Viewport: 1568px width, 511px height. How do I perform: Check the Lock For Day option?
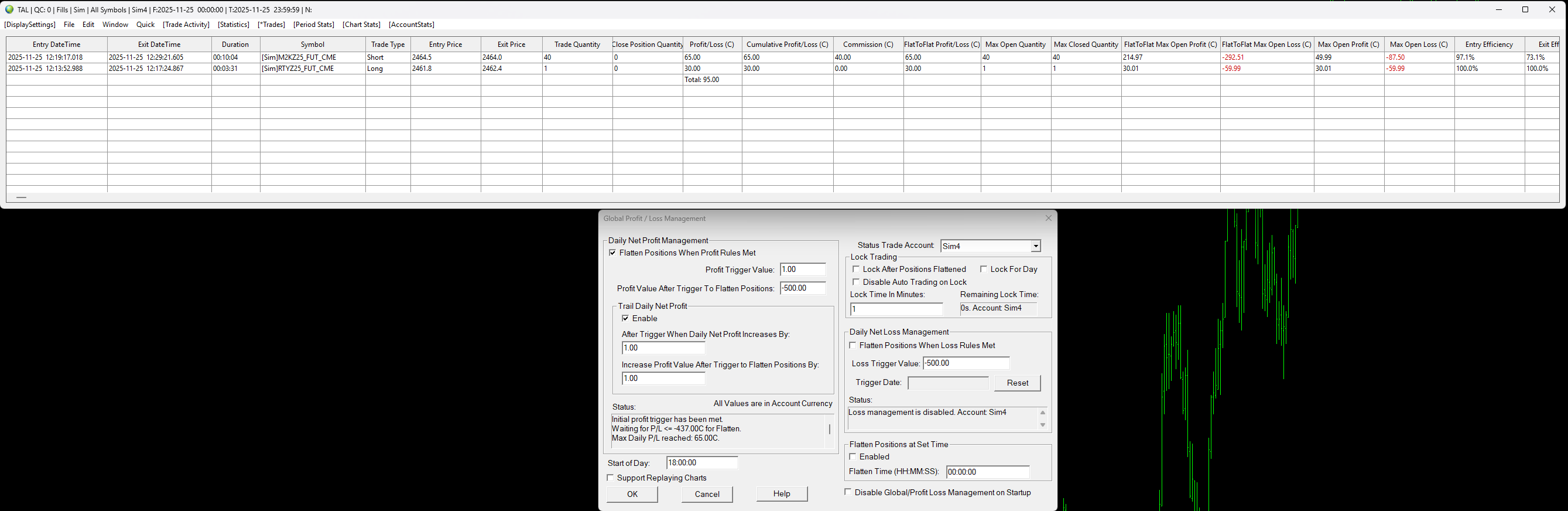tap(984, 269)
